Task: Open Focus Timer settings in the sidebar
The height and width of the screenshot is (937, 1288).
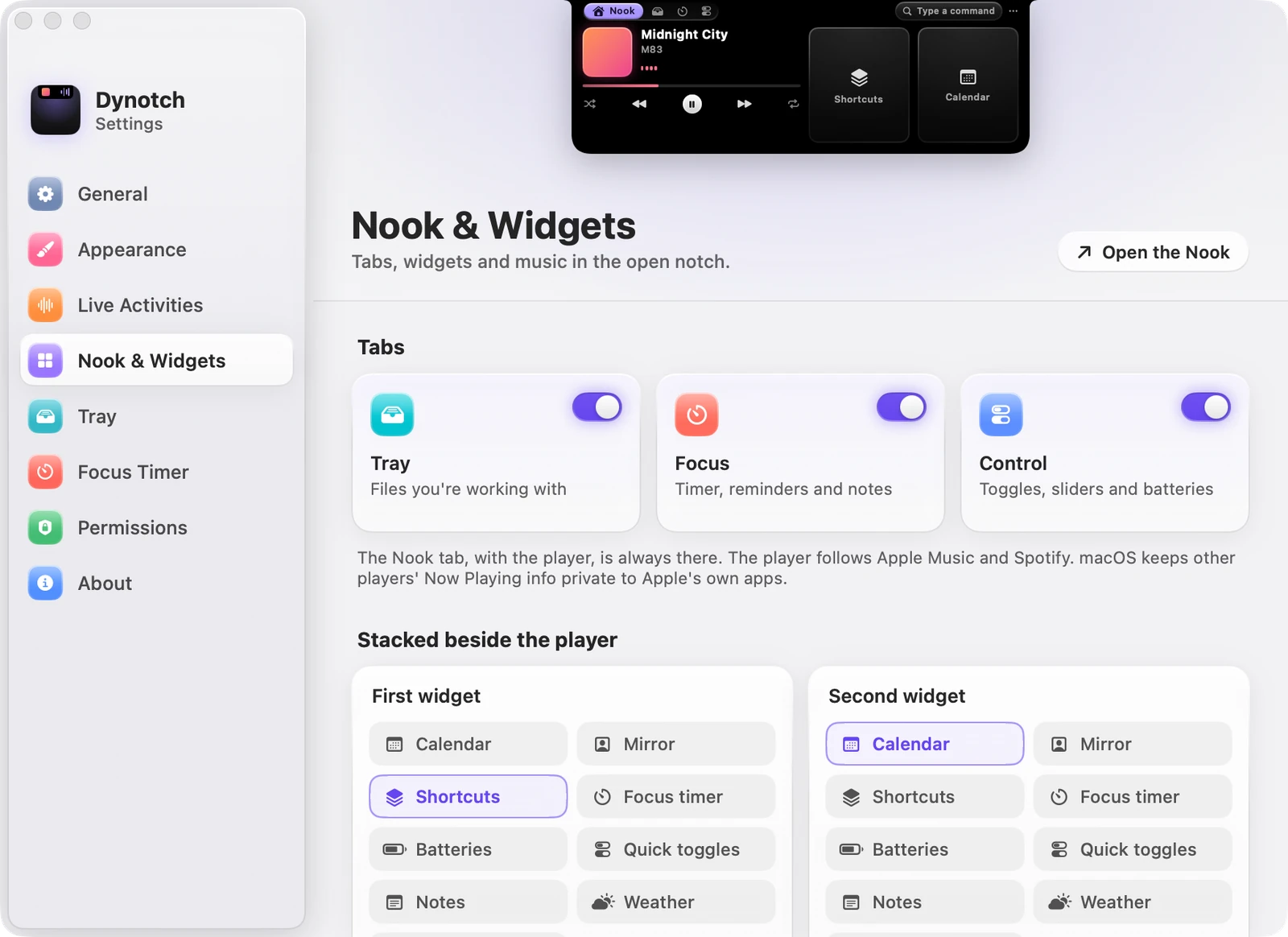Action: (157, 472)
